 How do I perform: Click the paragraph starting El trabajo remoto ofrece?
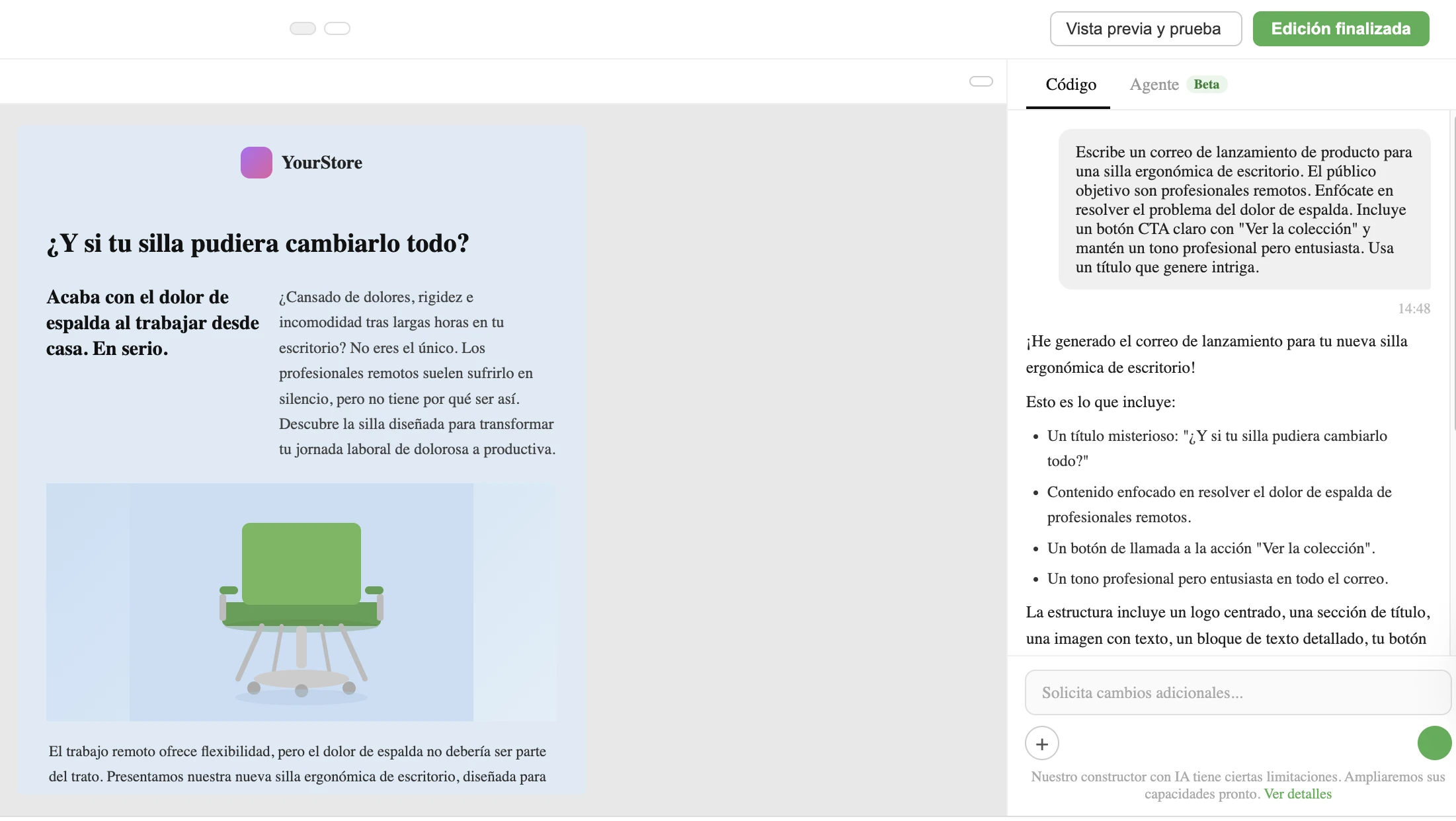(298, 763)
